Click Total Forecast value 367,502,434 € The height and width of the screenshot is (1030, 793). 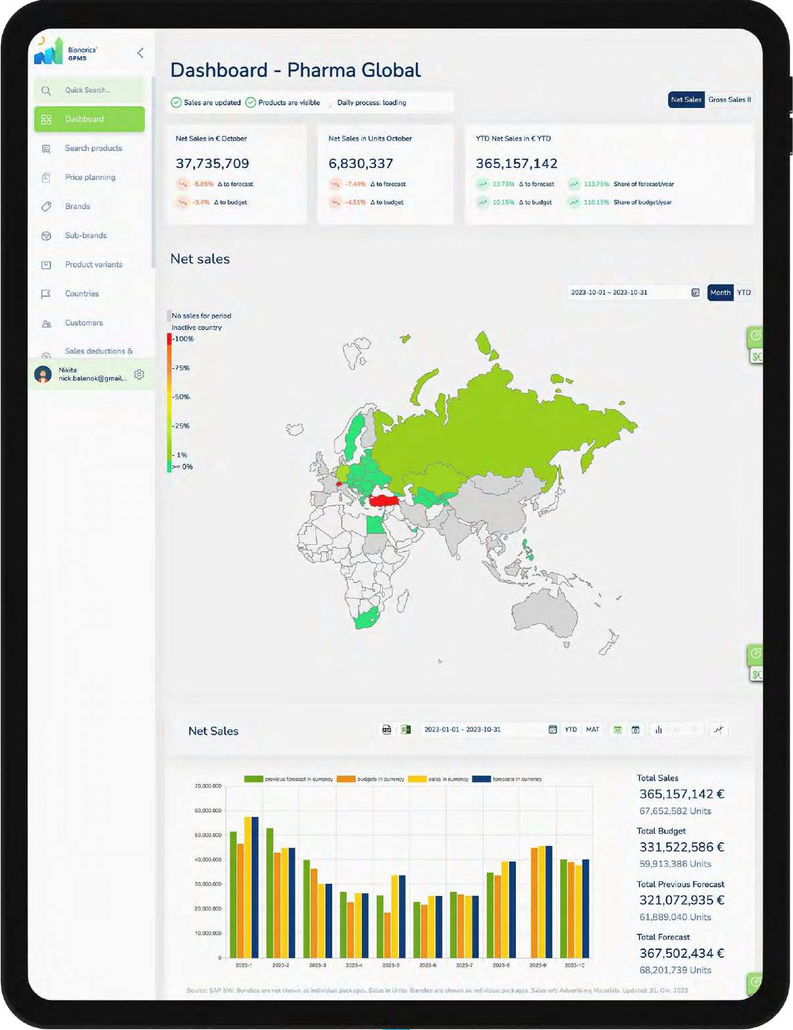[x=681, y=953]
